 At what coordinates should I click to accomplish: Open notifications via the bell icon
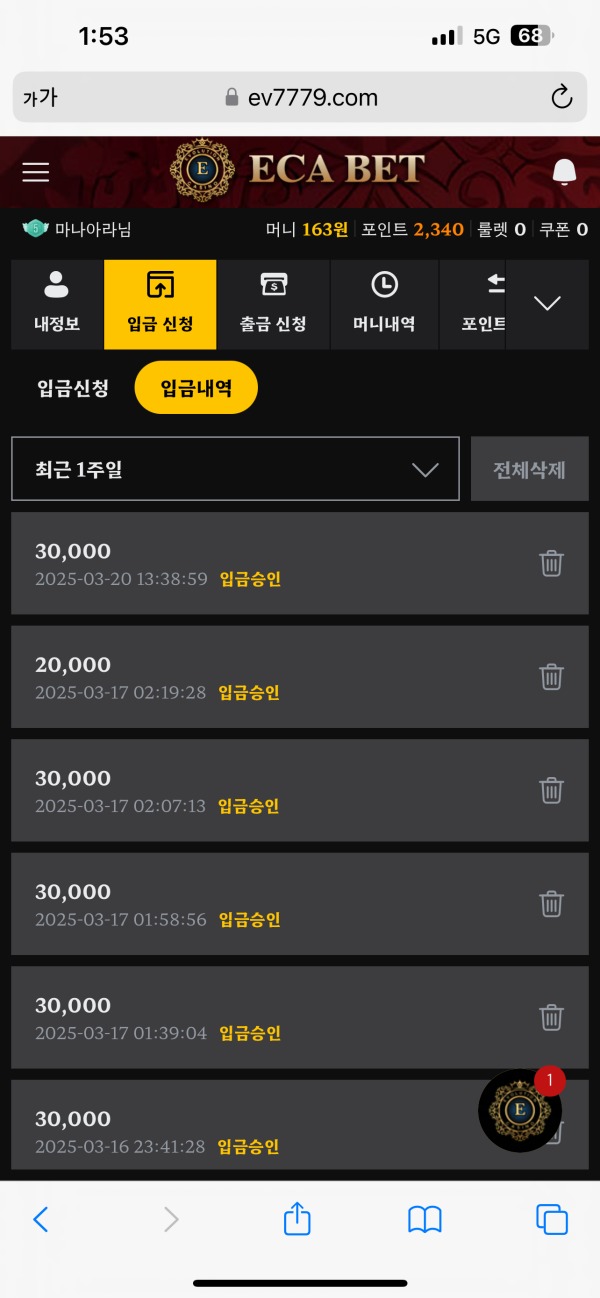pos(563,171)
